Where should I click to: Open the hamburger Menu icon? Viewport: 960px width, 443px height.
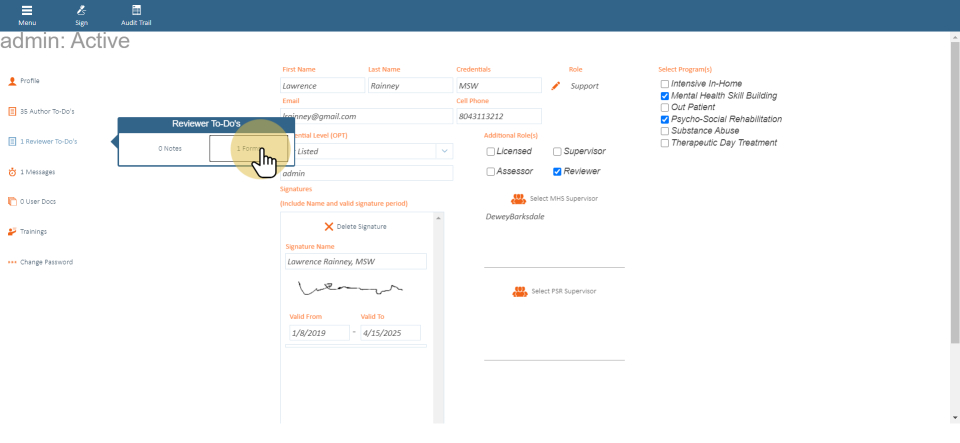27,10
